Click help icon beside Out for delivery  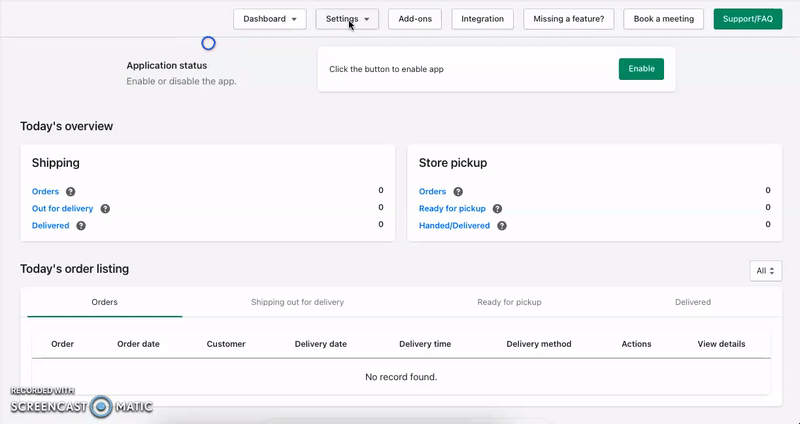[105, 209]
